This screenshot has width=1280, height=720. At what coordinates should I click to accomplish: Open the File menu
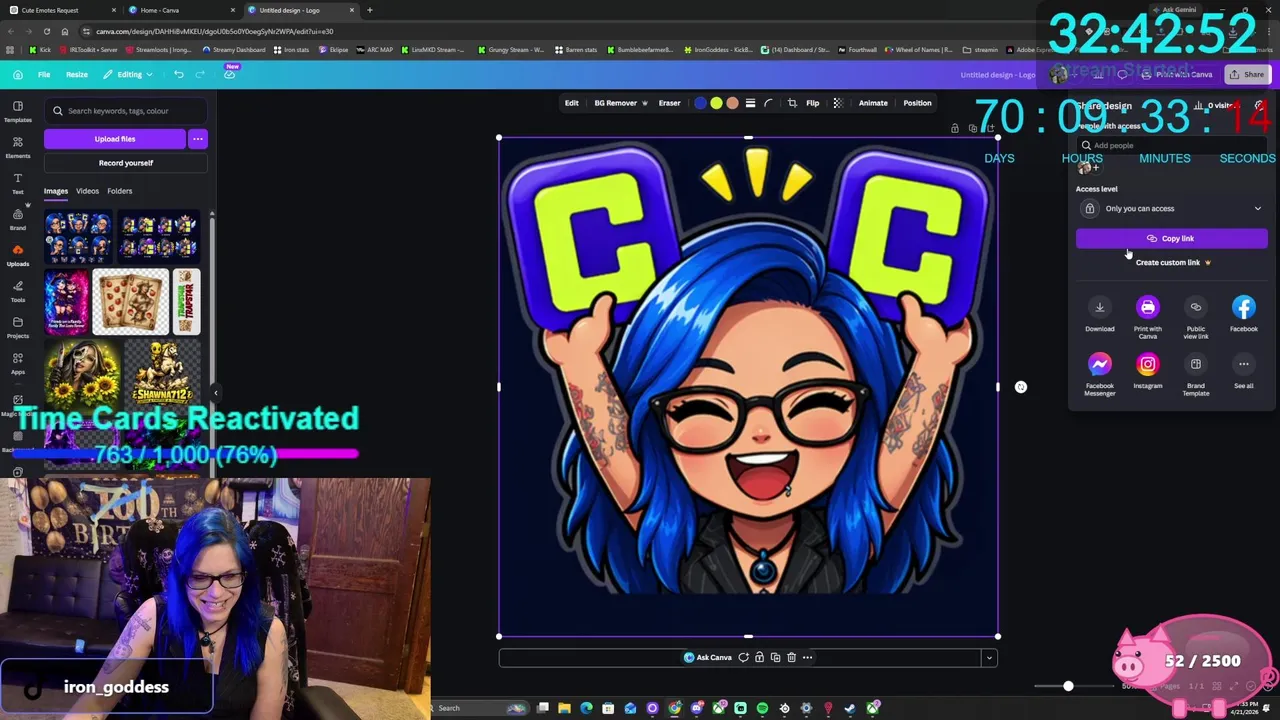click(x=44, y=74)
